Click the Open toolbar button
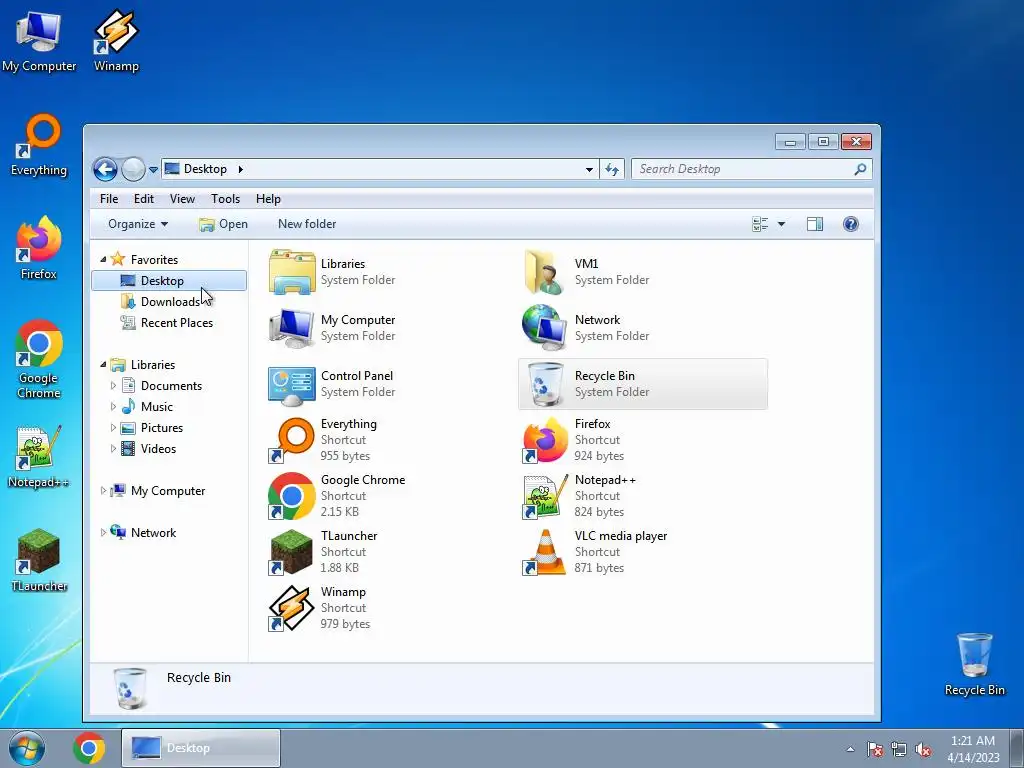1024x768 pixels. (223, 224)
